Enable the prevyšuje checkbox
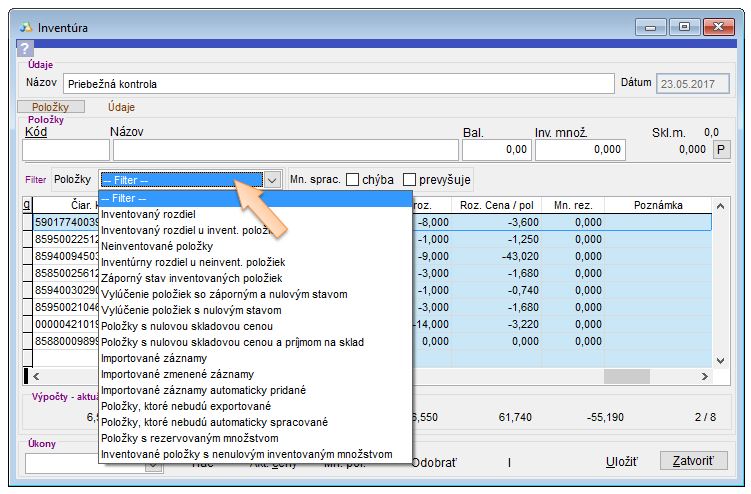Viewport: 751px width, 494px height. point(410,180)
